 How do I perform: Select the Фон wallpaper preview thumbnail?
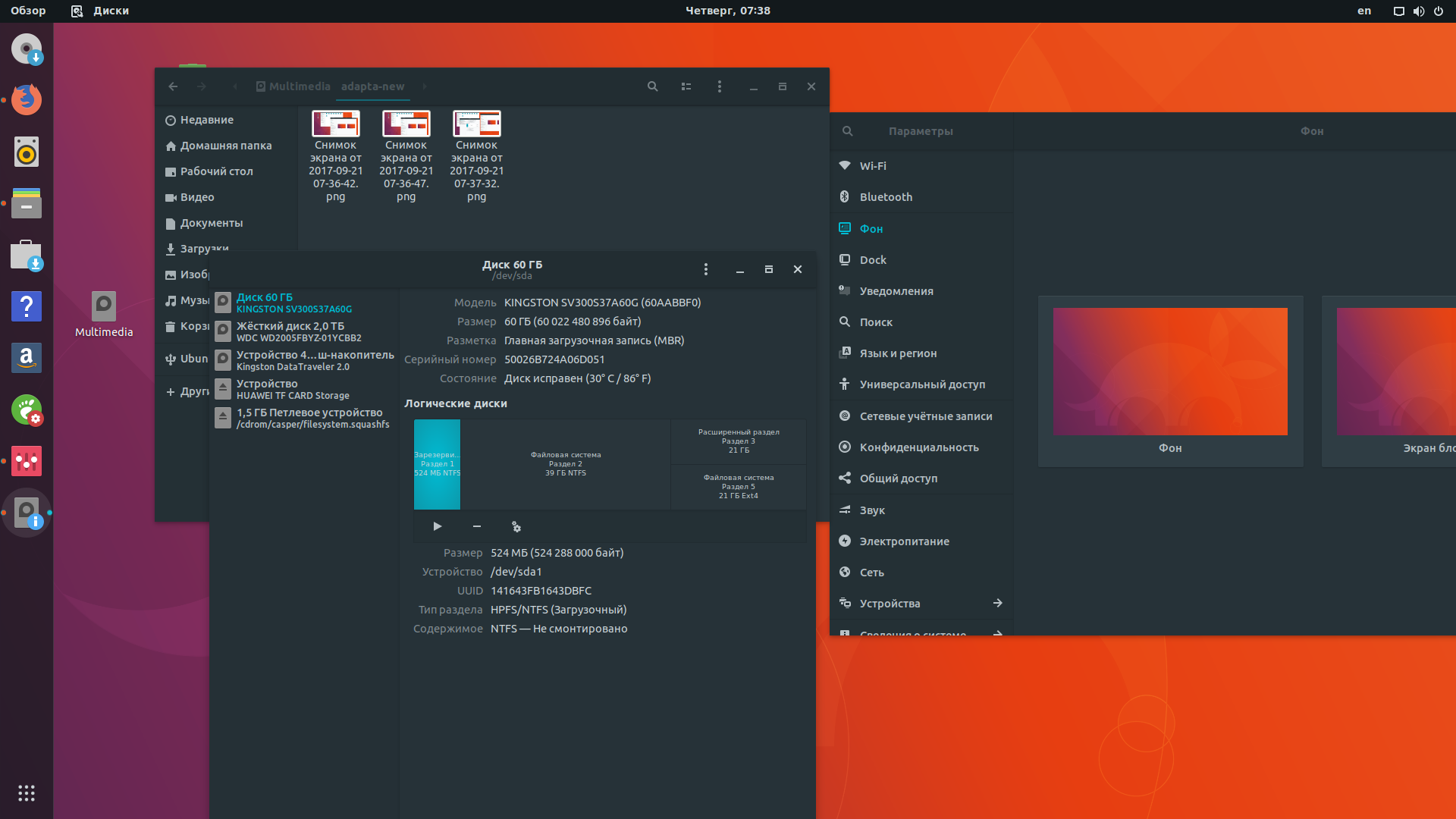pyautogui.click(x=1170, y=372)
